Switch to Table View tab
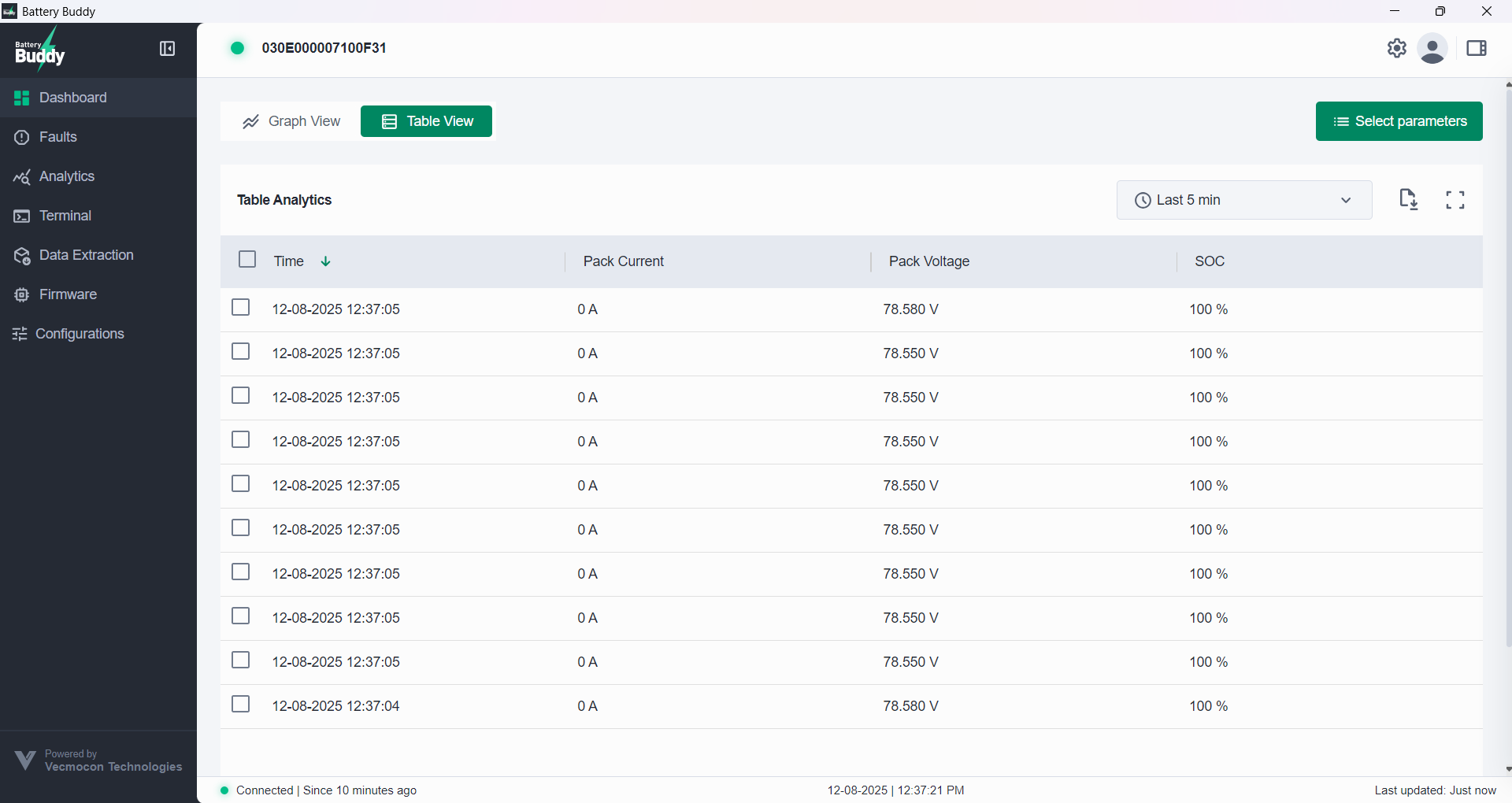Viewport: 1512px width, 803px height. click(x=426, y=121)
